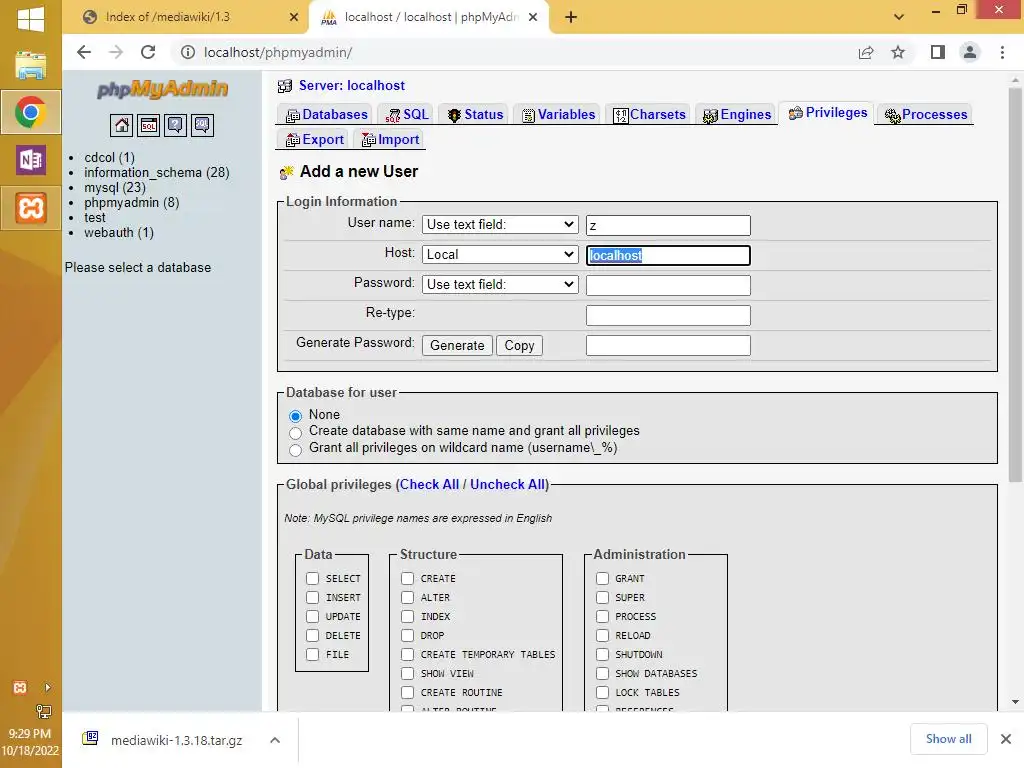Click the Copy password button
1024x768 pixels.
(x=519, y=345)
